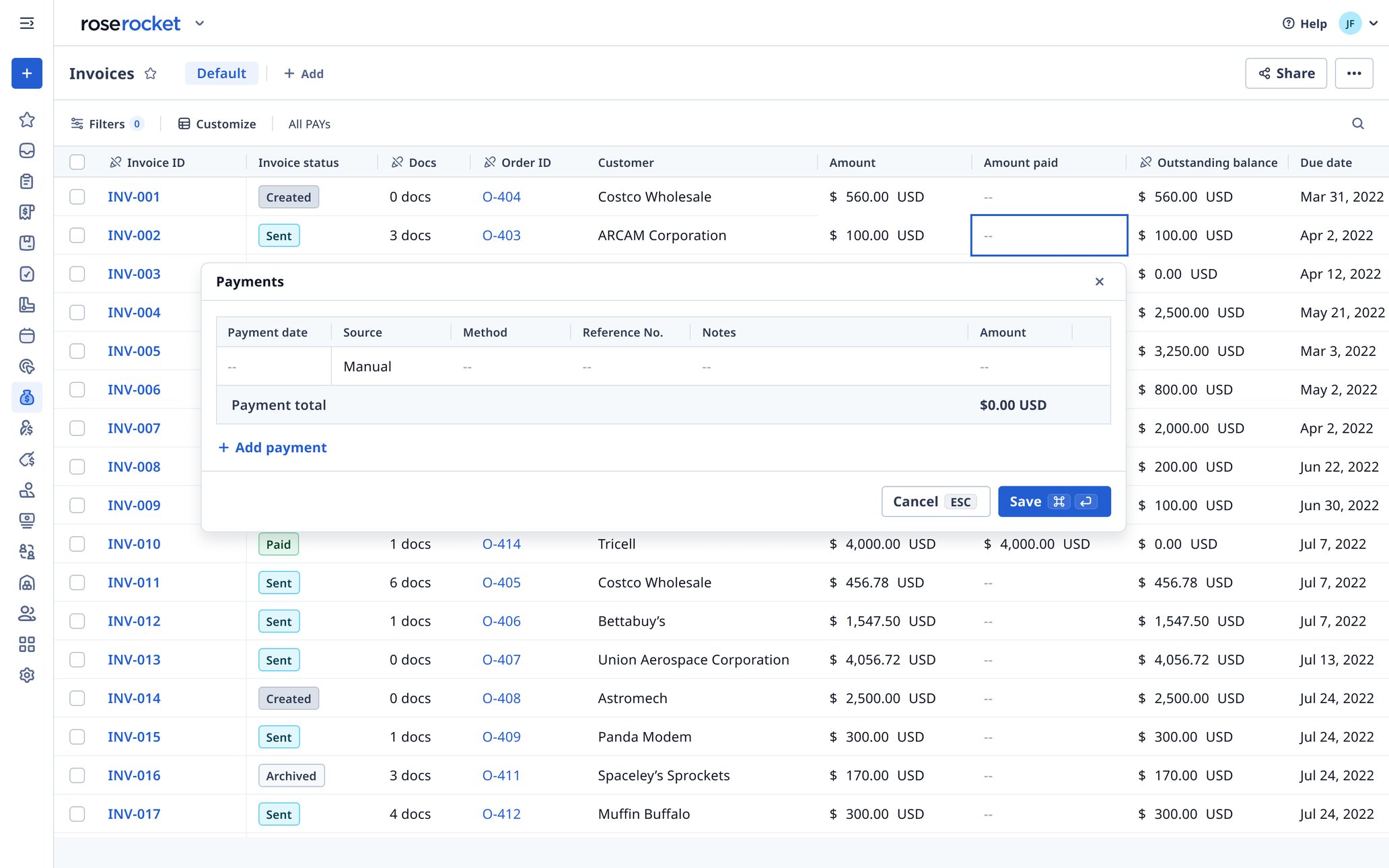Click the payment Amount cell in dialog
This screenshot has width=1389, height=868.
[1020, 367]
